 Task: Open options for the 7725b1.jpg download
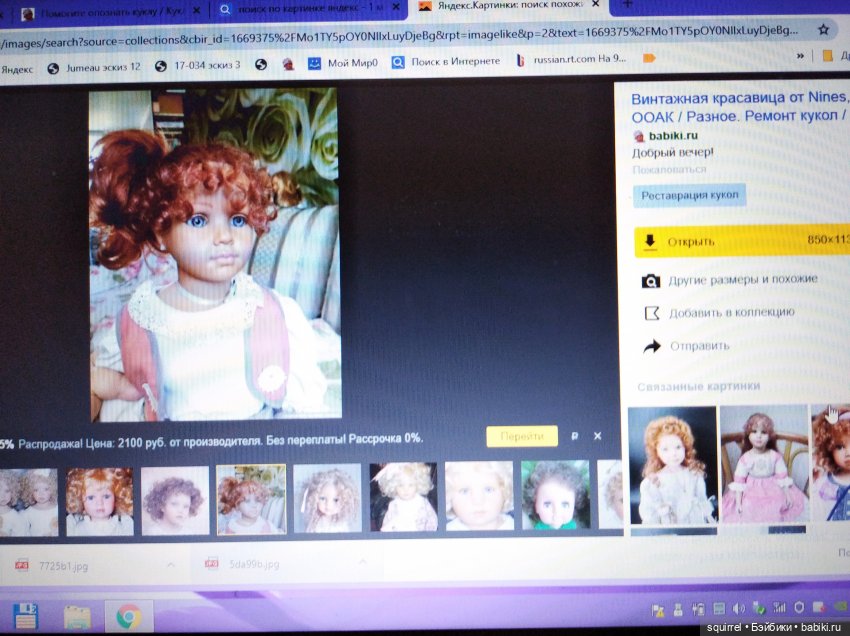170,565
